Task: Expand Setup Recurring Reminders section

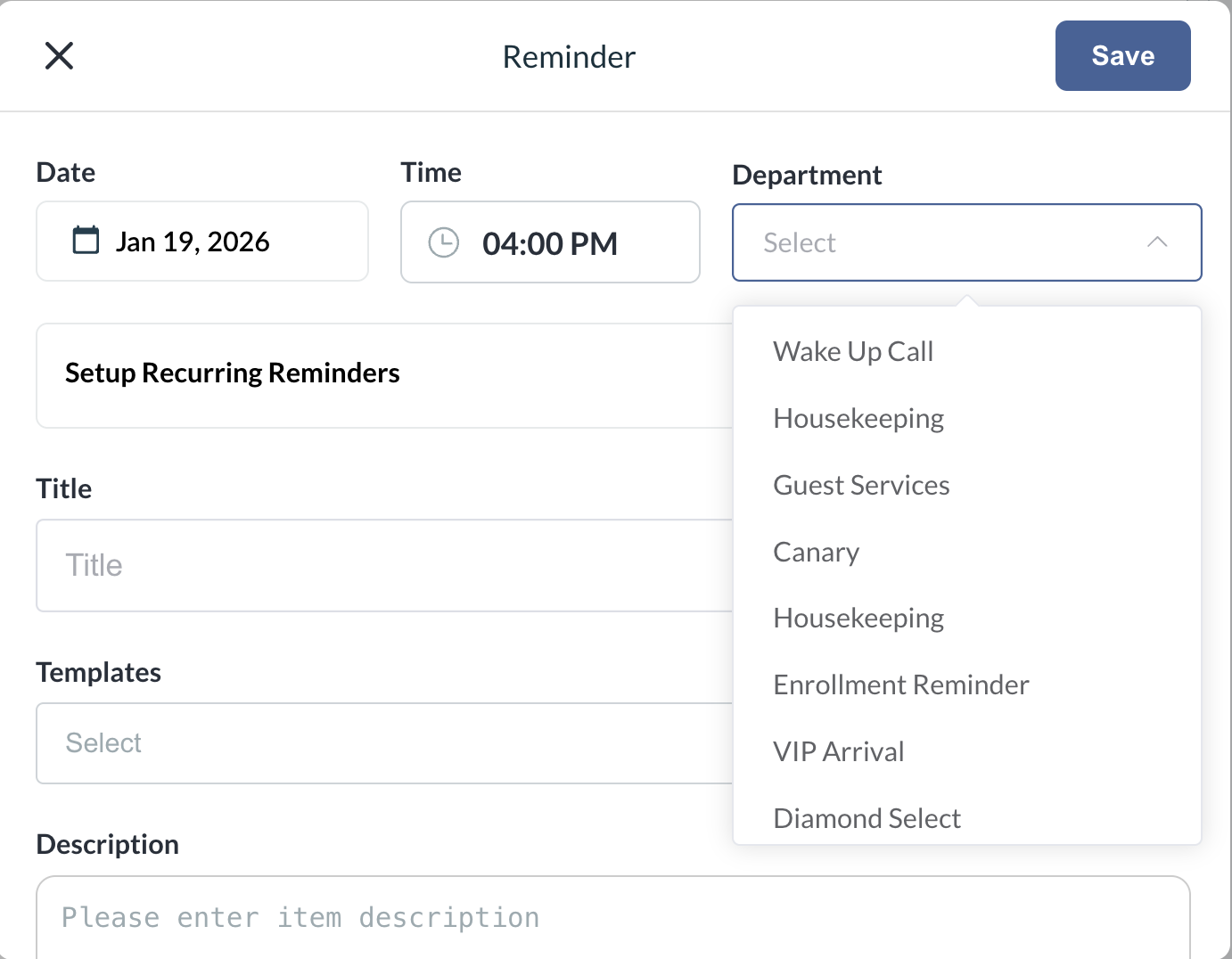Action: (384, 375)
